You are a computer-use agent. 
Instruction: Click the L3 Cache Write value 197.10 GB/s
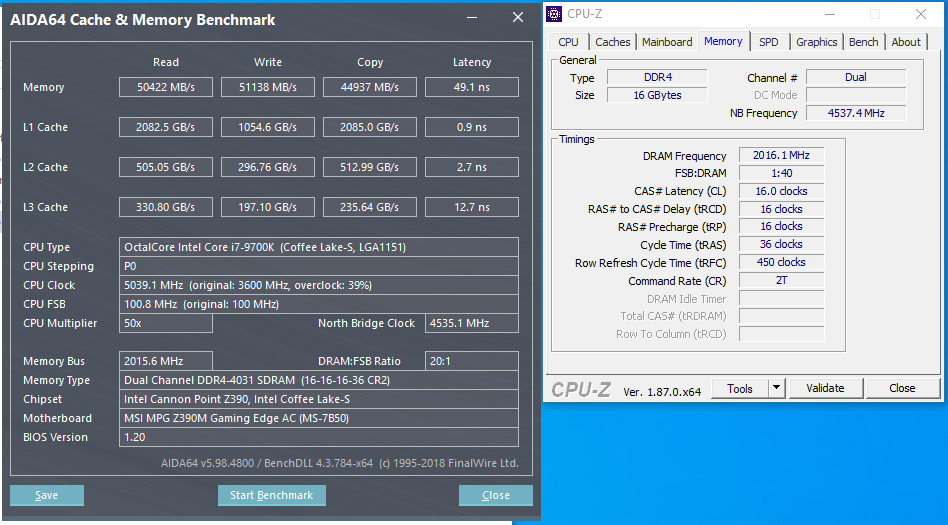[268, 207]
